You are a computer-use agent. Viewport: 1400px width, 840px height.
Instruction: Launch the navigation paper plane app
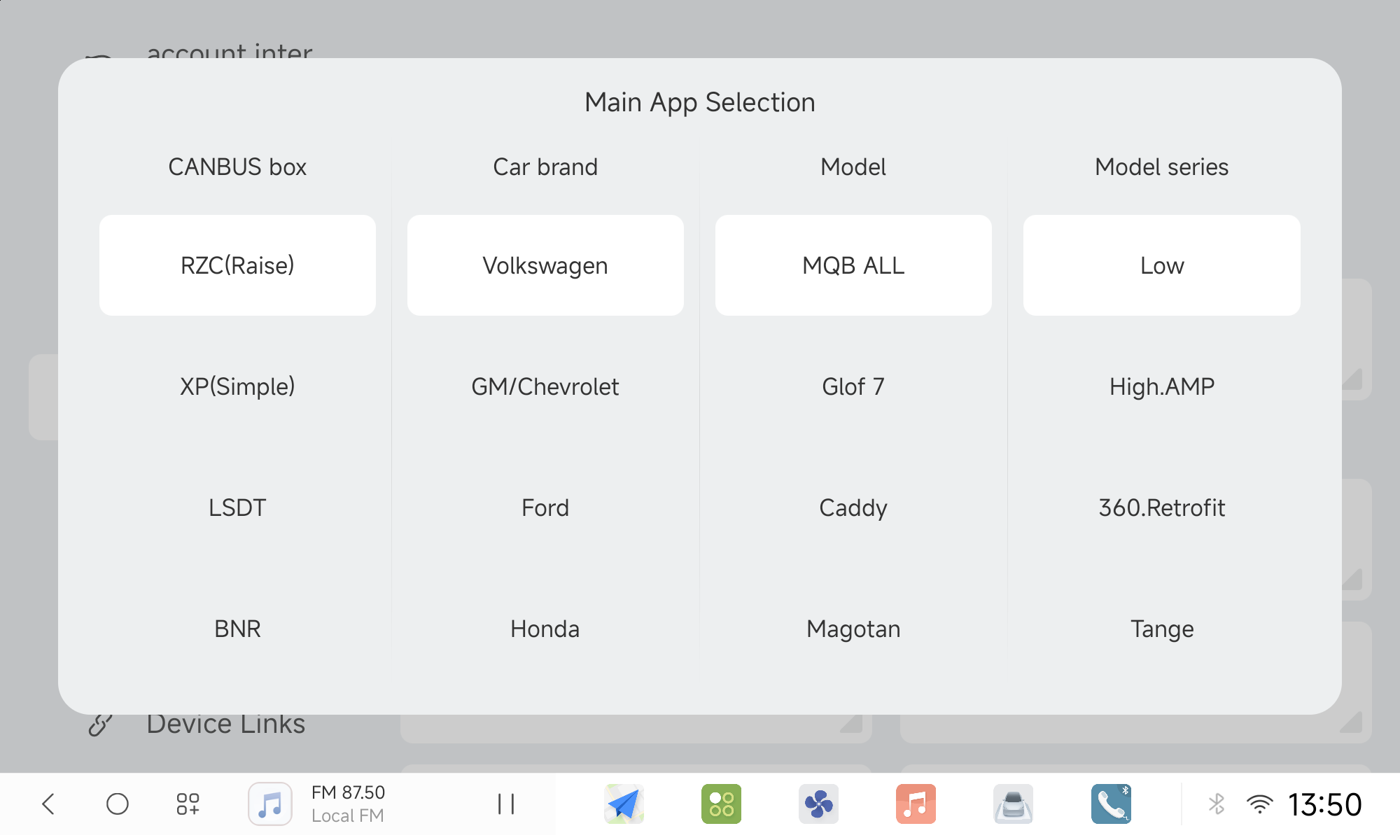(x=624, y=804)
